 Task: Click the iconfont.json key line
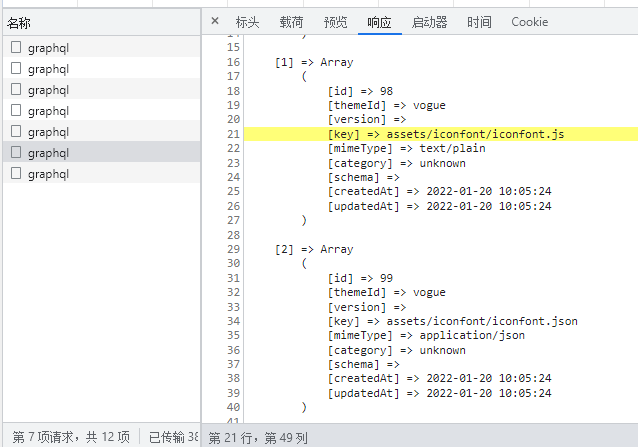click(x=453, y=321)
